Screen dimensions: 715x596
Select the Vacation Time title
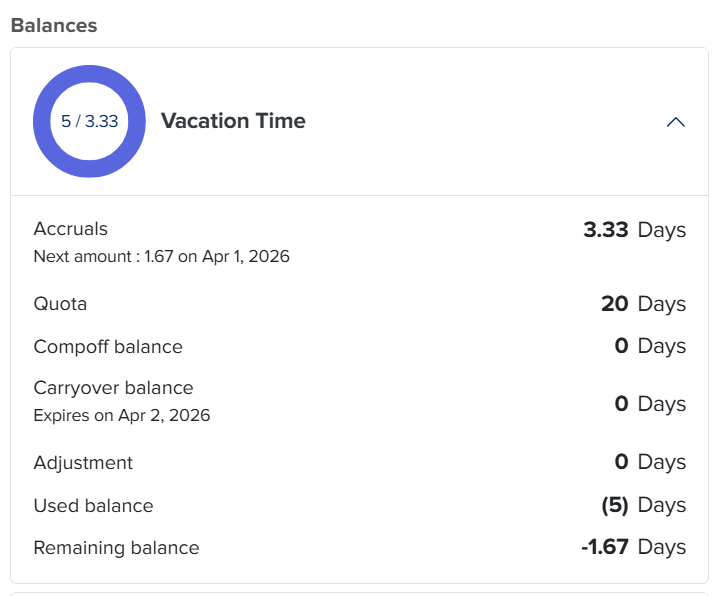click(233, 121)
